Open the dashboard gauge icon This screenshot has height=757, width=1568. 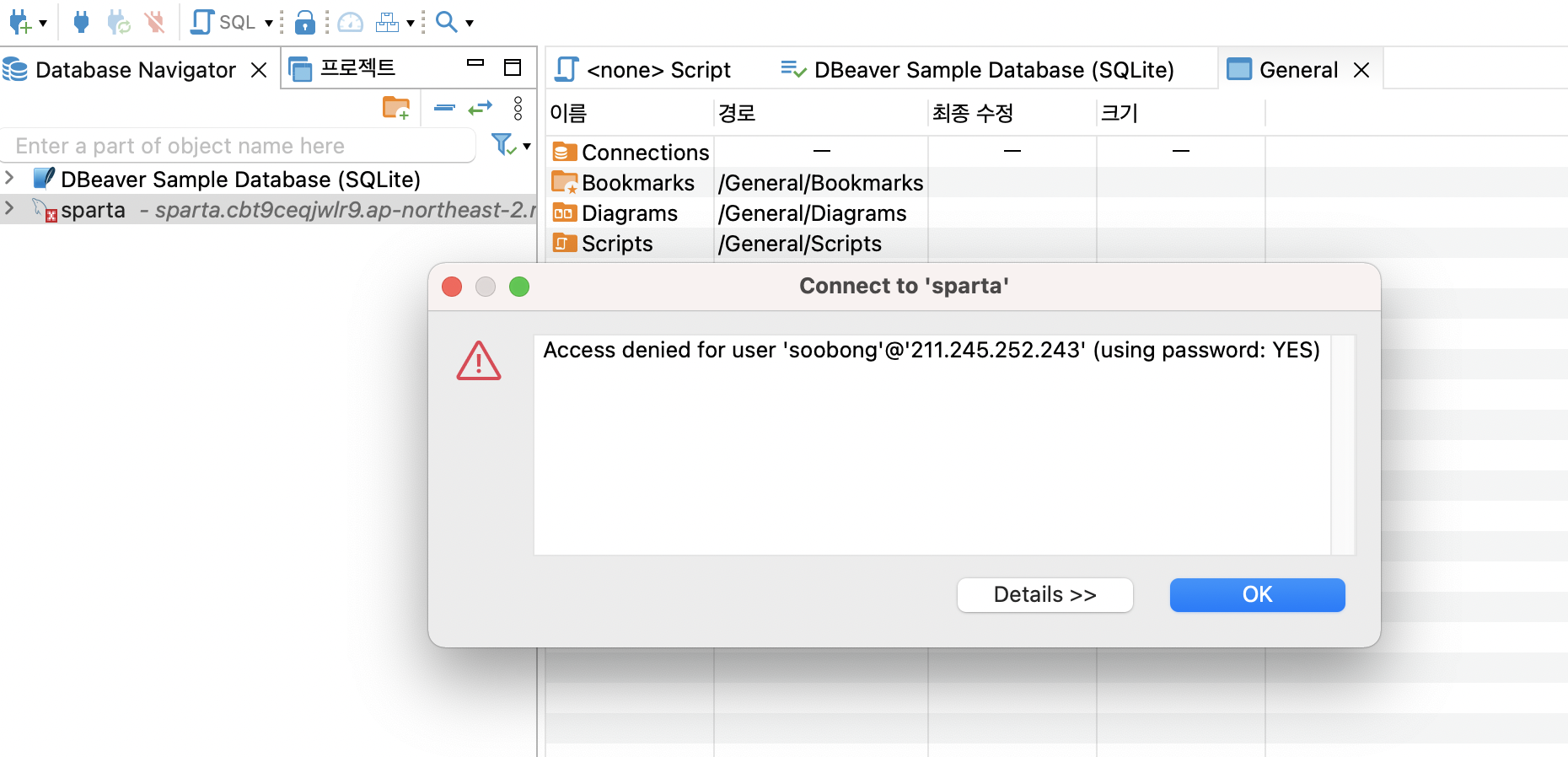[350, 23]
